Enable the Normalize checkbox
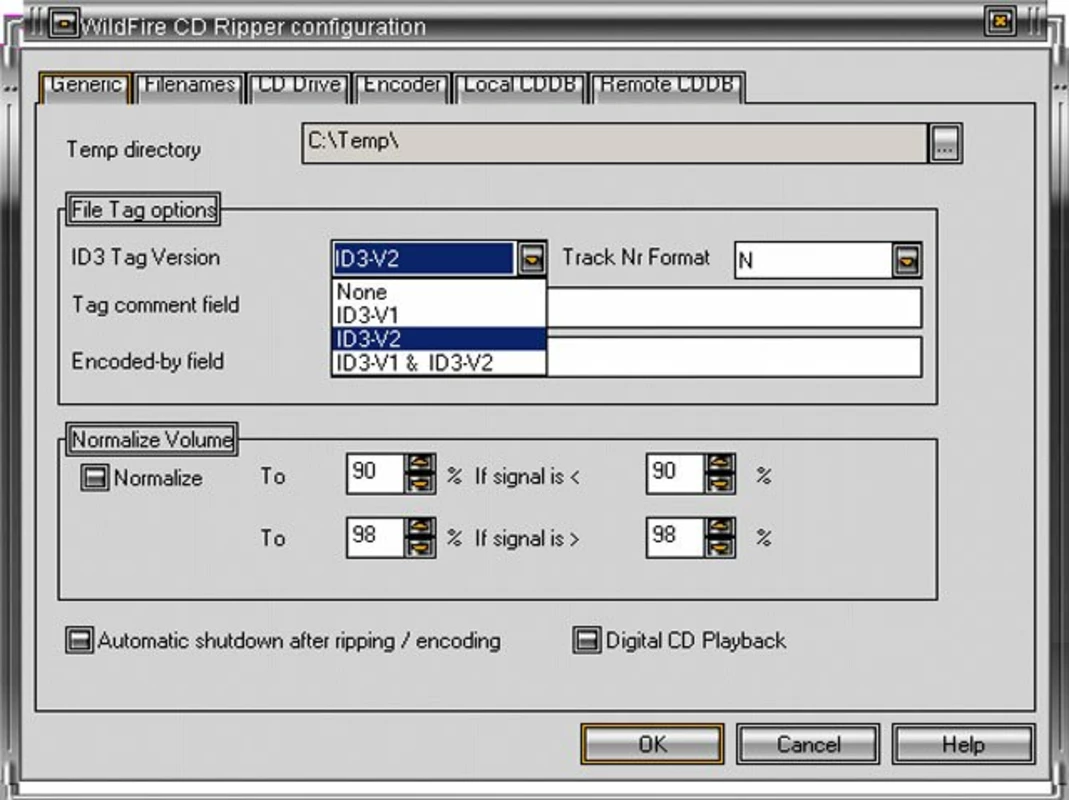This screenshot has width=1069, height=800. click(94, 477)
